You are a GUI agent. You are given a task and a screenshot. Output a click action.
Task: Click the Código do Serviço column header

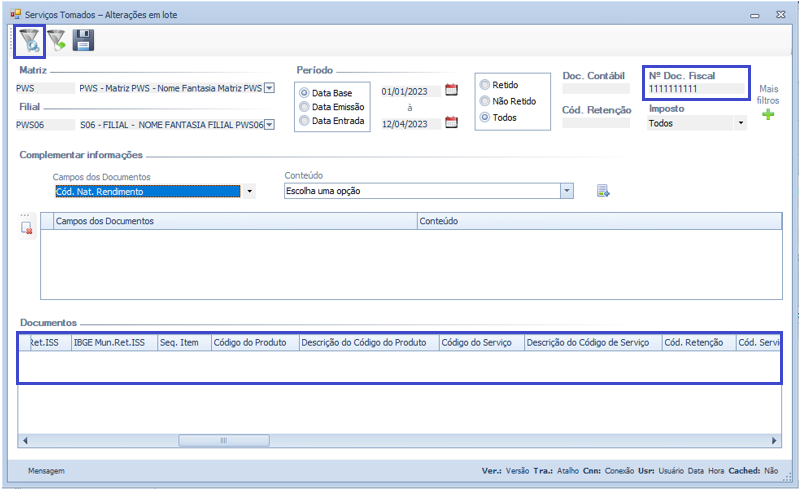coord(479,343)
